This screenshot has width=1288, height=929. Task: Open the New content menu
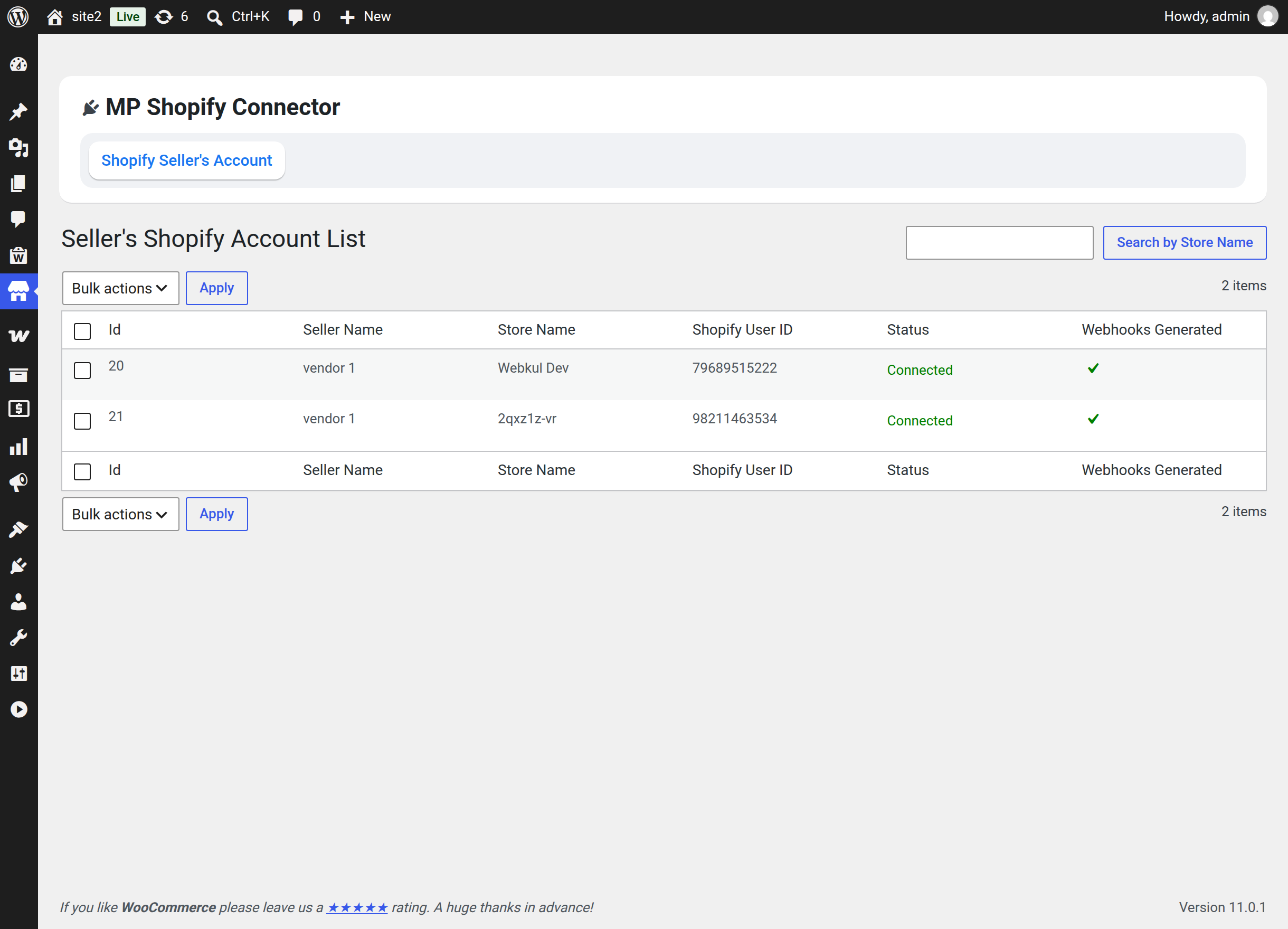point(365,17)
